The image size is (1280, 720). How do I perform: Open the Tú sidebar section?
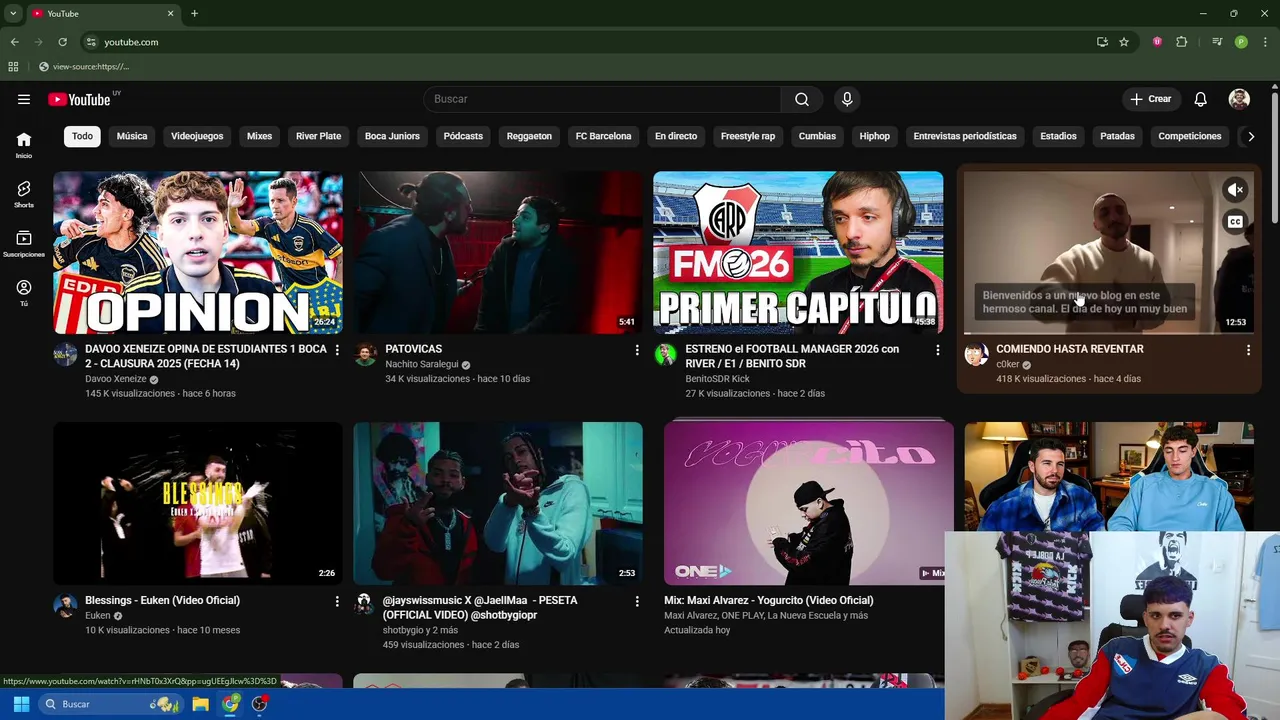(24, 293)
